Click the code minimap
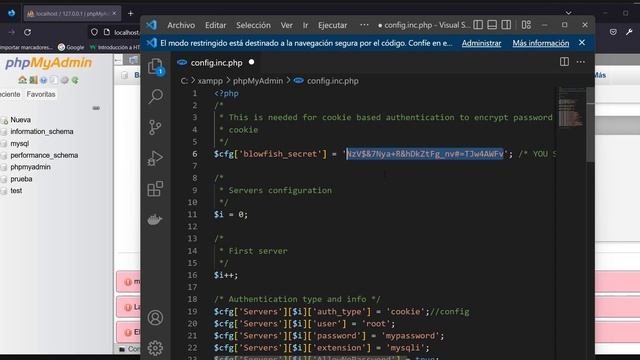 [571, 107]
